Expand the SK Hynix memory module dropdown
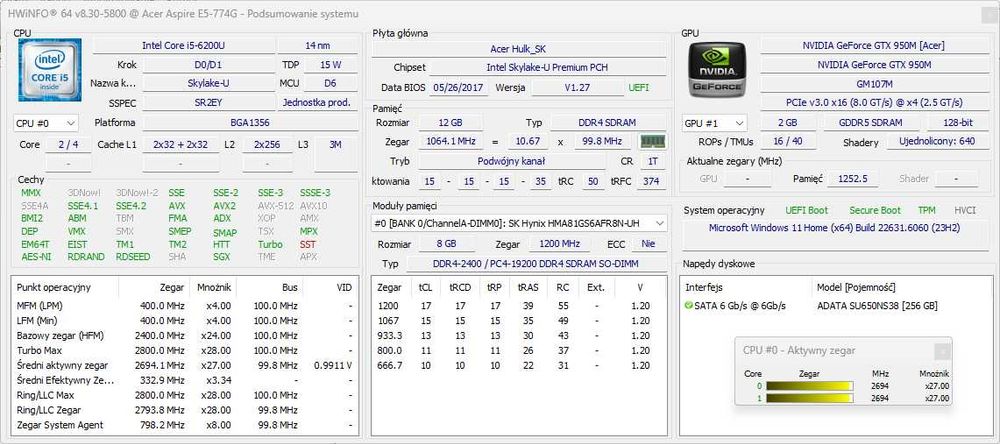Screen dimensions: 1000x444 click(520, 223)
